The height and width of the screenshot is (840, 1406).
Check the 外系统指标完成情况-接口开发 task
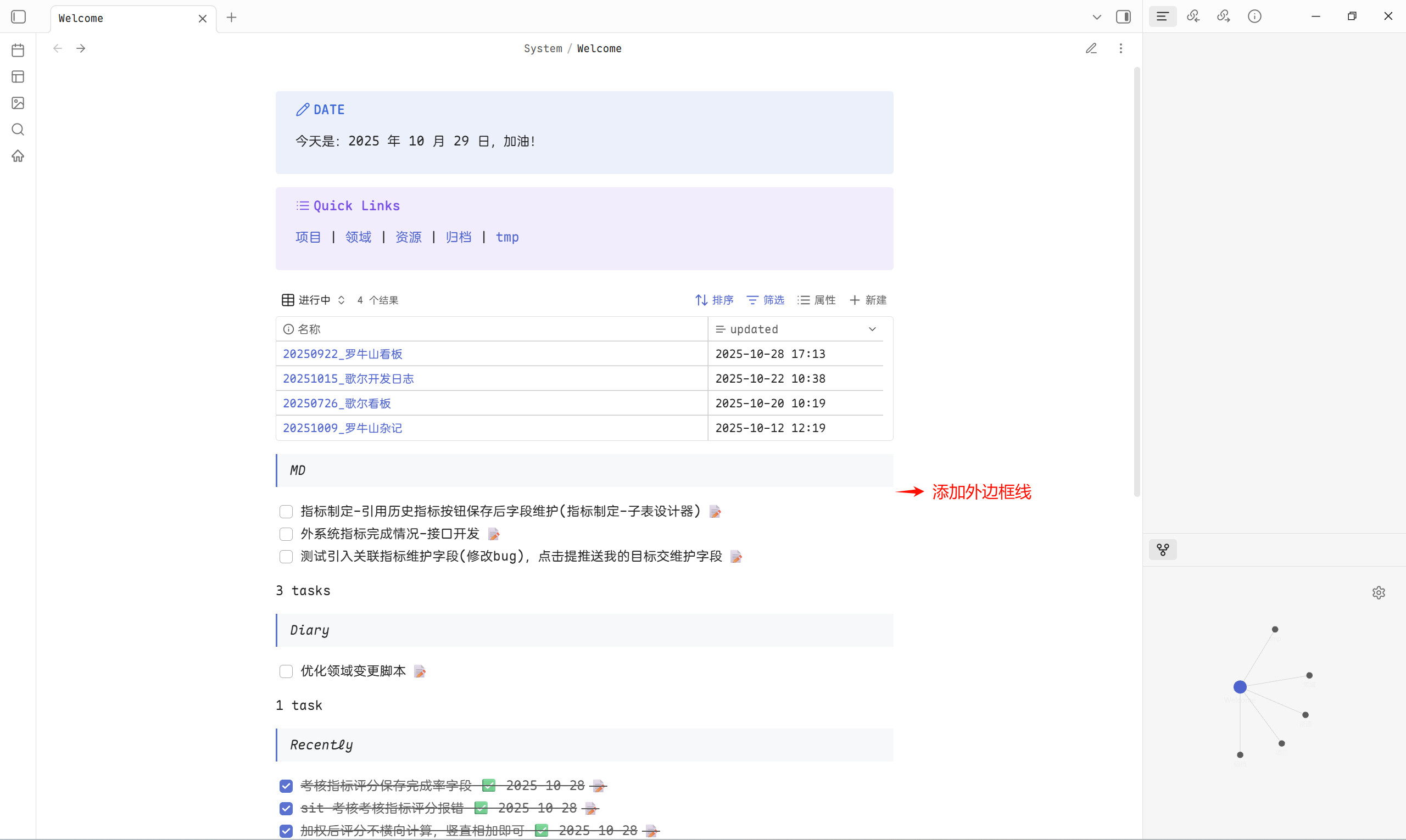click(x=286, y=534)
